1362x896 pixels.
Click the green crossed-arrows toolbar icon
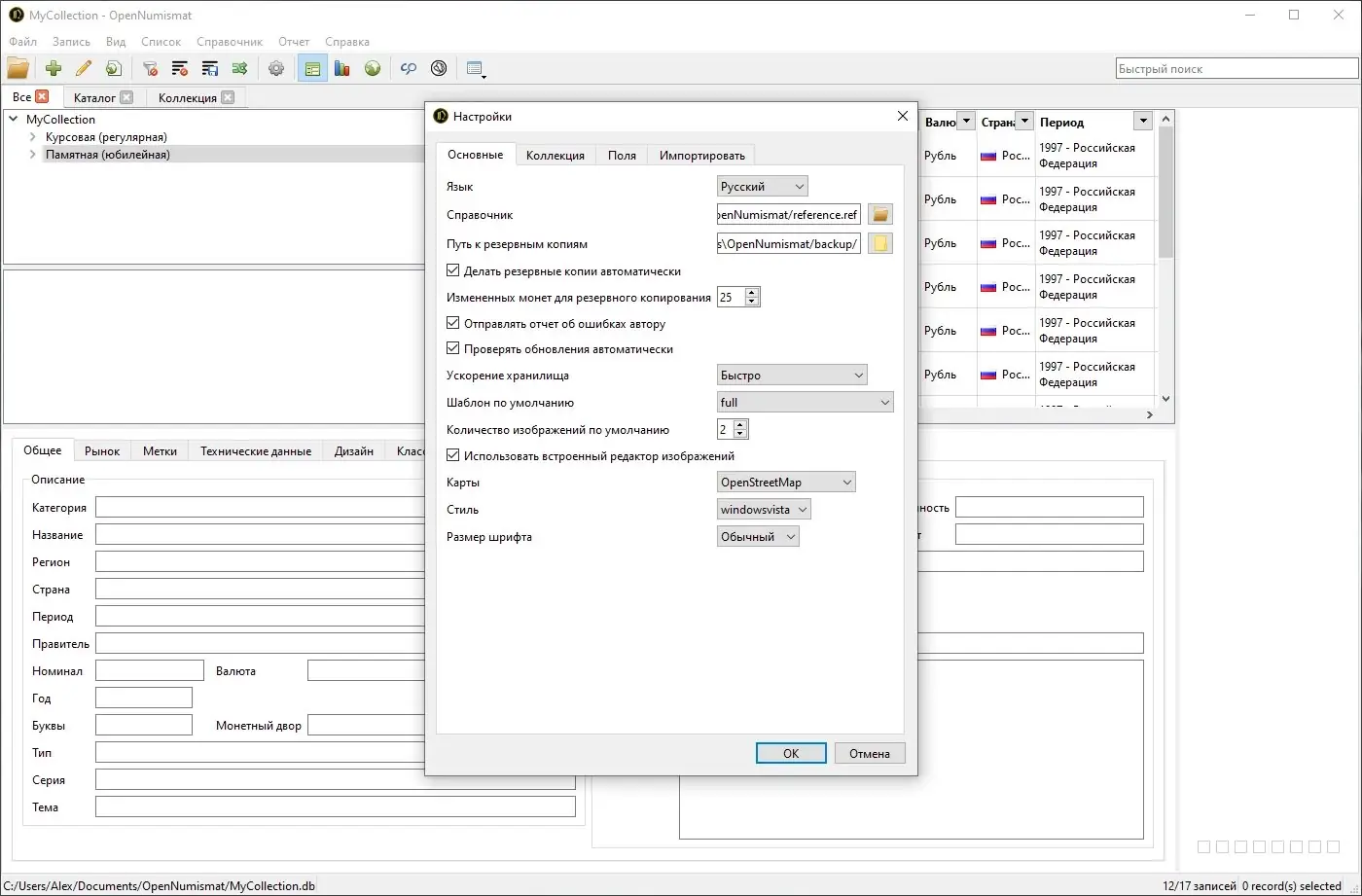tap(240, 68)
